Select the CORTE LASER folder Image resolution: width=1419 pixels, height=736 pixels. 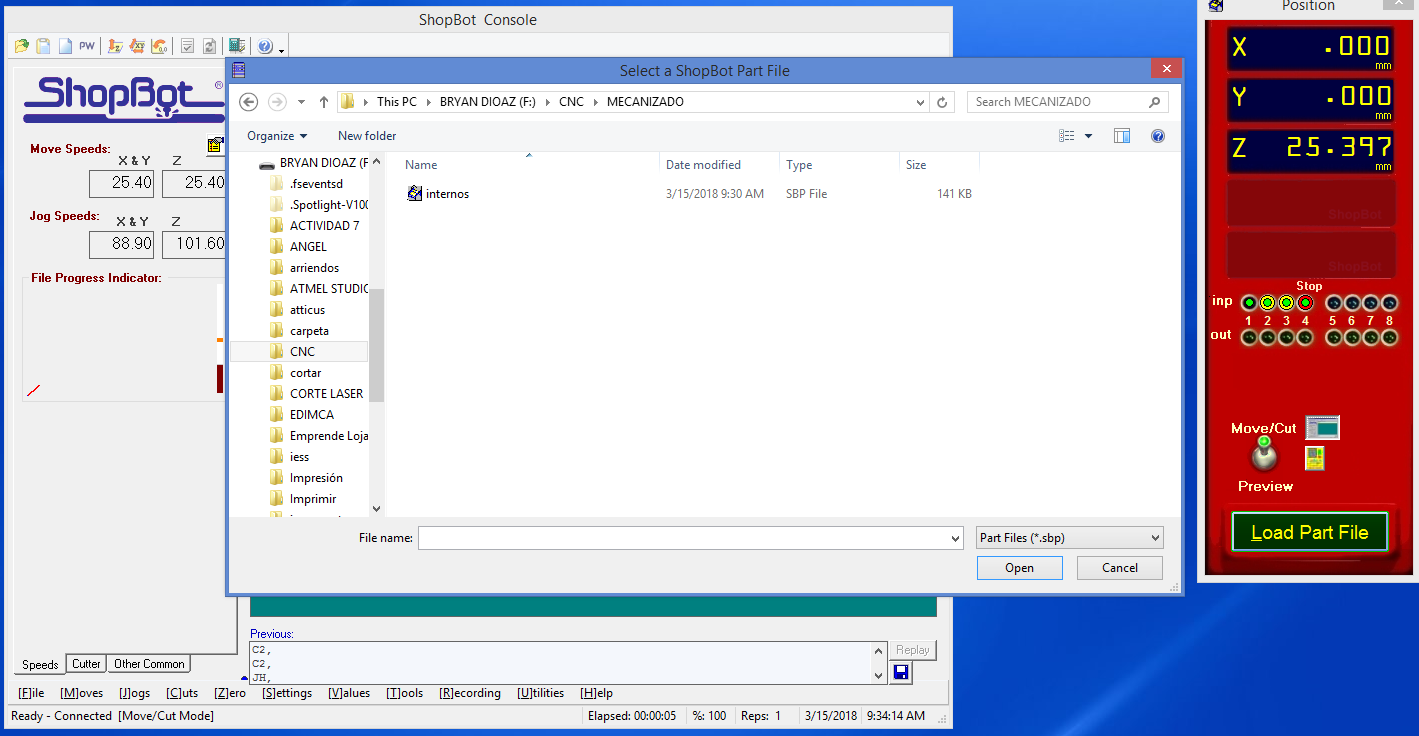click(x=326, y=394)
